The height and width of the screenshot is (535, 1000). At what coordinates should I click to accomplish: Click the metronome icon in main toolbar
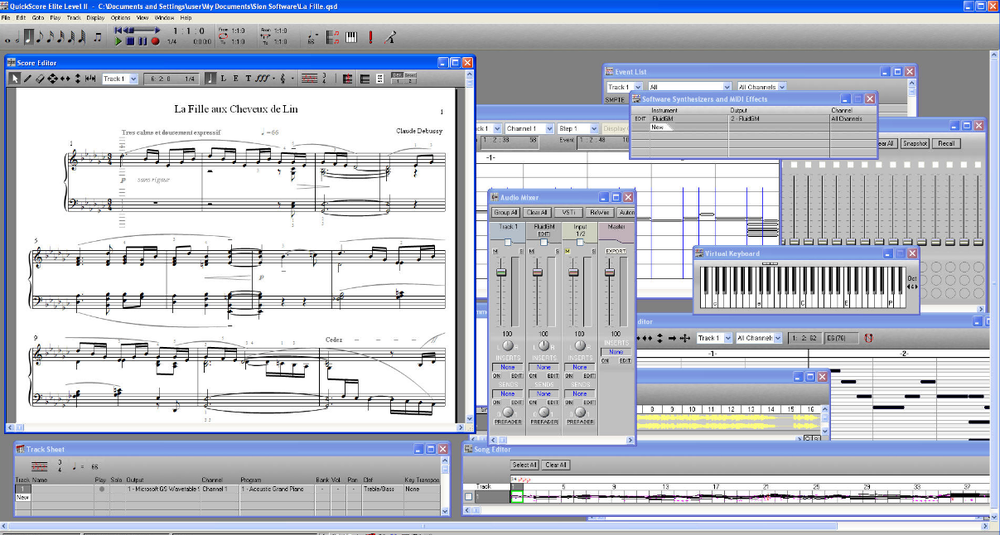[390, 37]
